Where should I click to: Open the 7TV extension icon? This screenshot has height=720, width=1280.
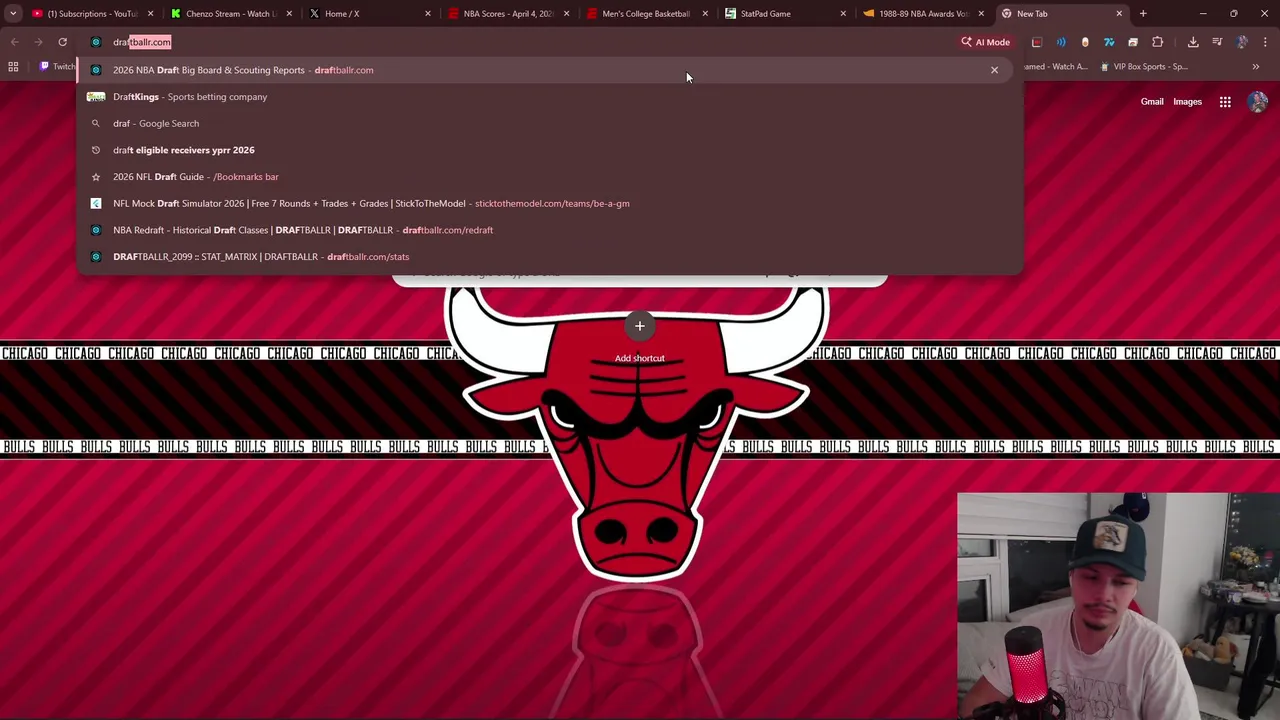(1109, 42)
